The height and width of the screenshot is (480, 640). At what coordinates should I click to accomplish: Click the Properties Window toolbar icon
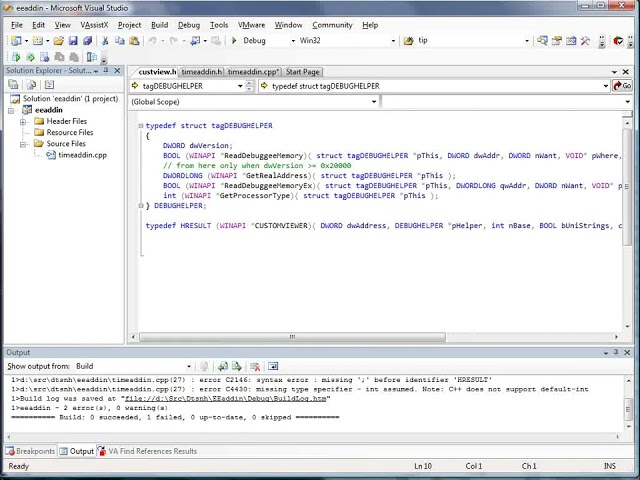coord(557,40)
